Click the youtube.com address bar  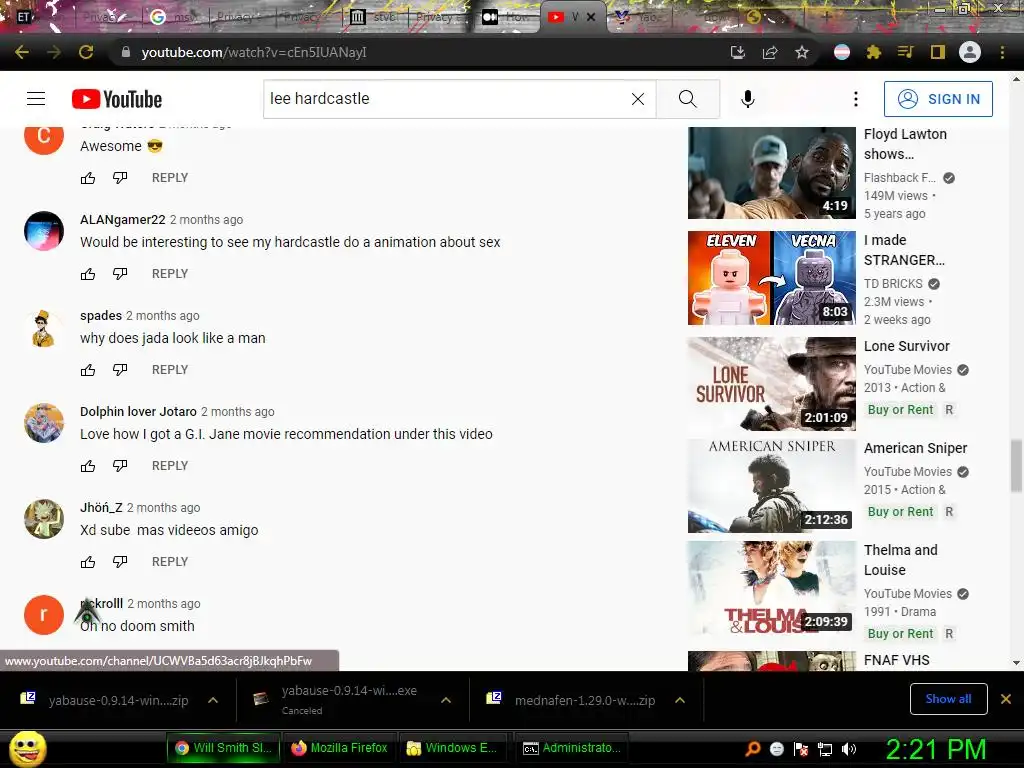click(x=418, y=52)
